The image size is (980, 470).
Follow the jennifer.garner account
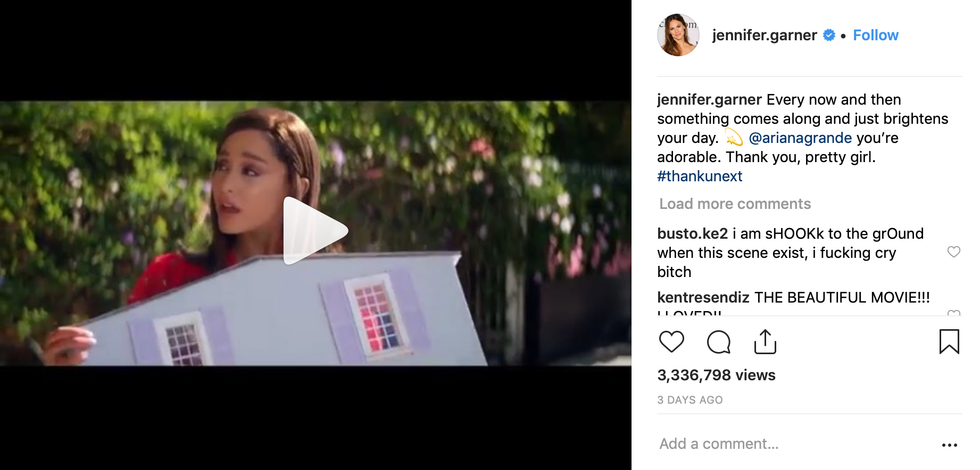pyautogui.click(x=876, y=35)
